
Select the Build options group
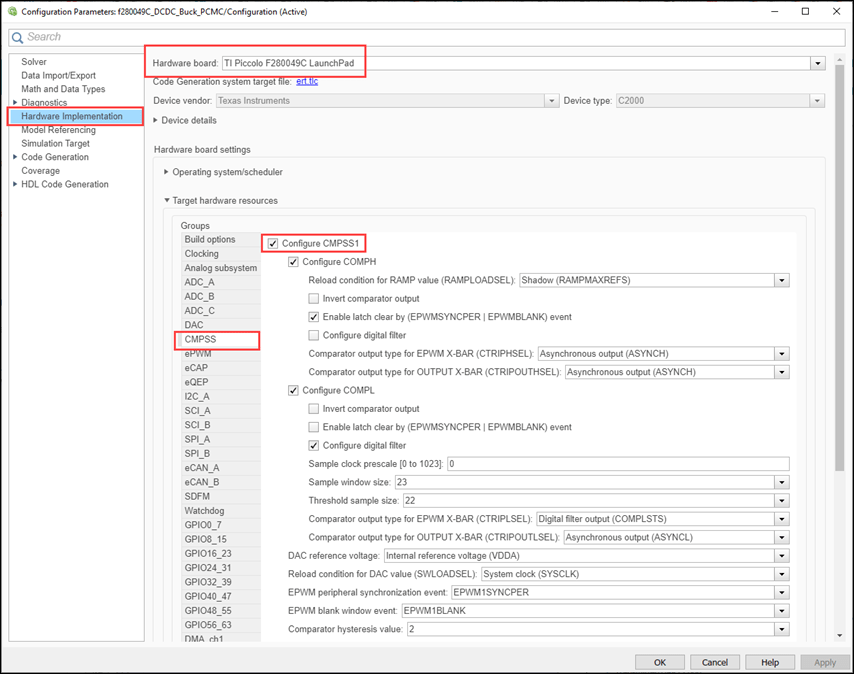point(221,240)
